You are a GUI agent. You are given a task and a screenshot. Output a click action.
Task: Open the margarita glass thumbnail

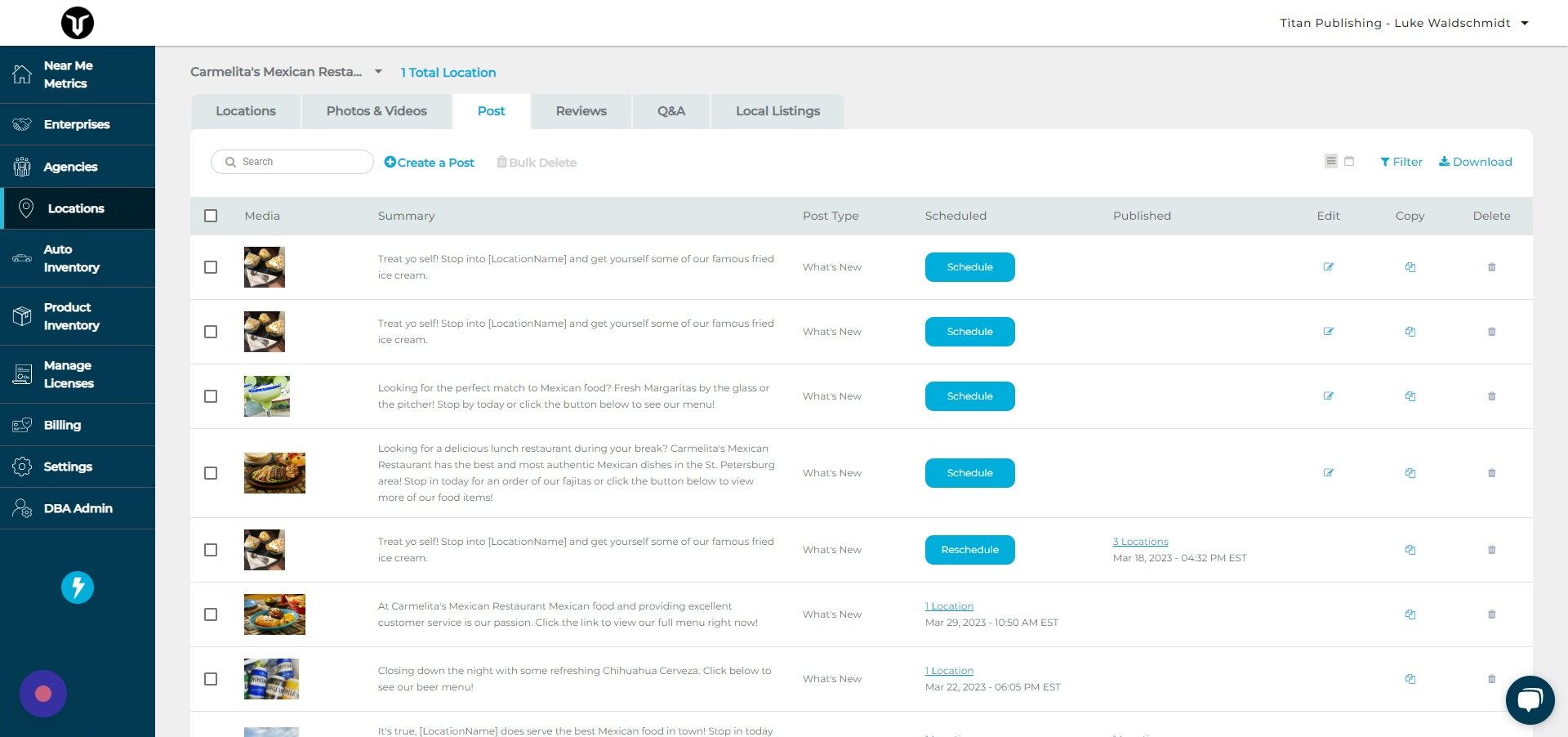tap(267, 396)
